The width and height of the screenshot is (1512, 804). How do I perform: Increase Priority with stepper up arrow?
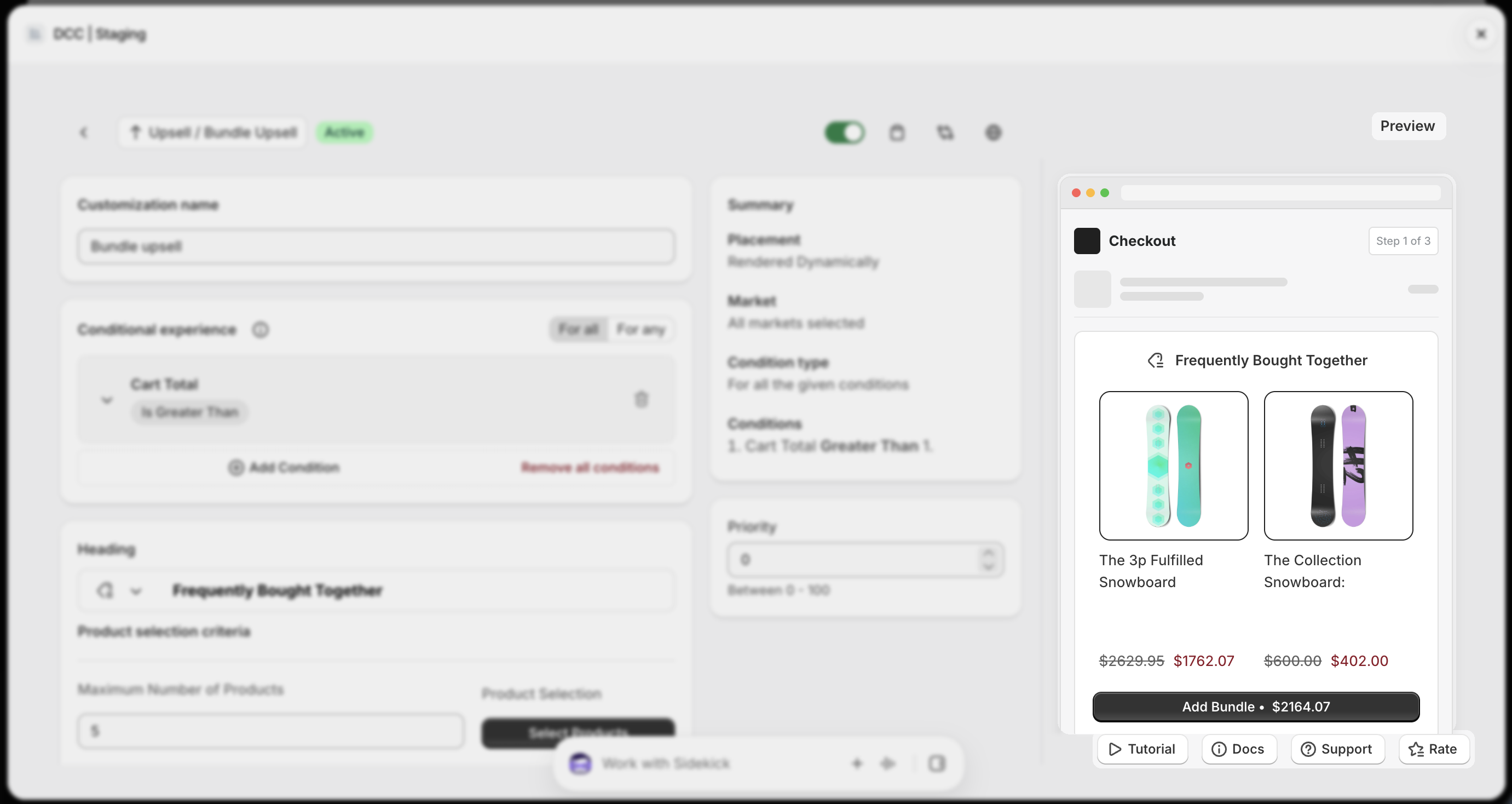click(989, 553)
